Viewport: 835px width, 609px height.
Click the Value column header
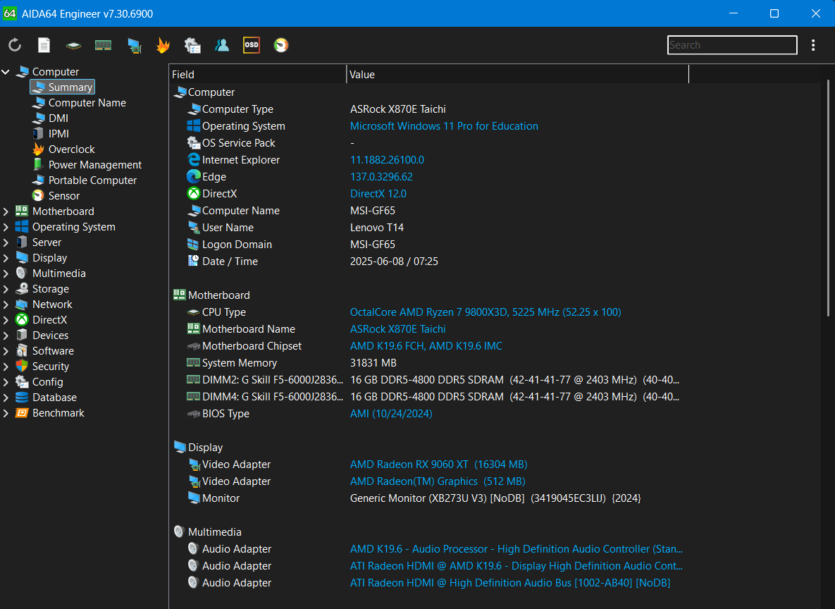518,75
